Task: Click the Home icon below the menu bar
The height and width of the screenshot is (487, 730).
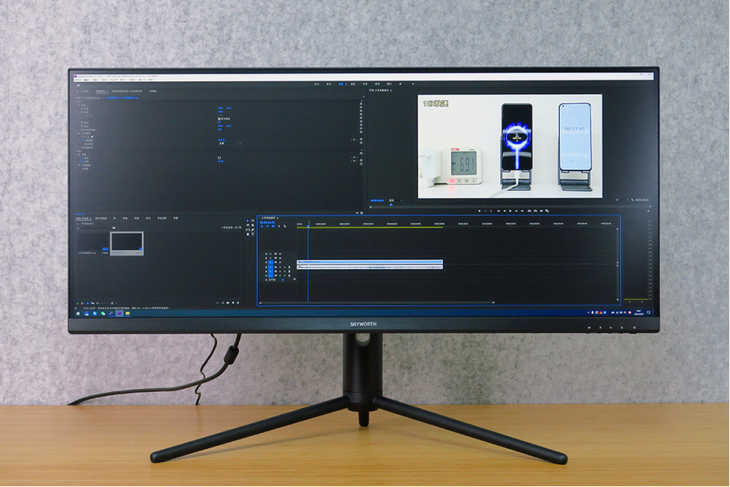Action: click(x=78, y=84)
